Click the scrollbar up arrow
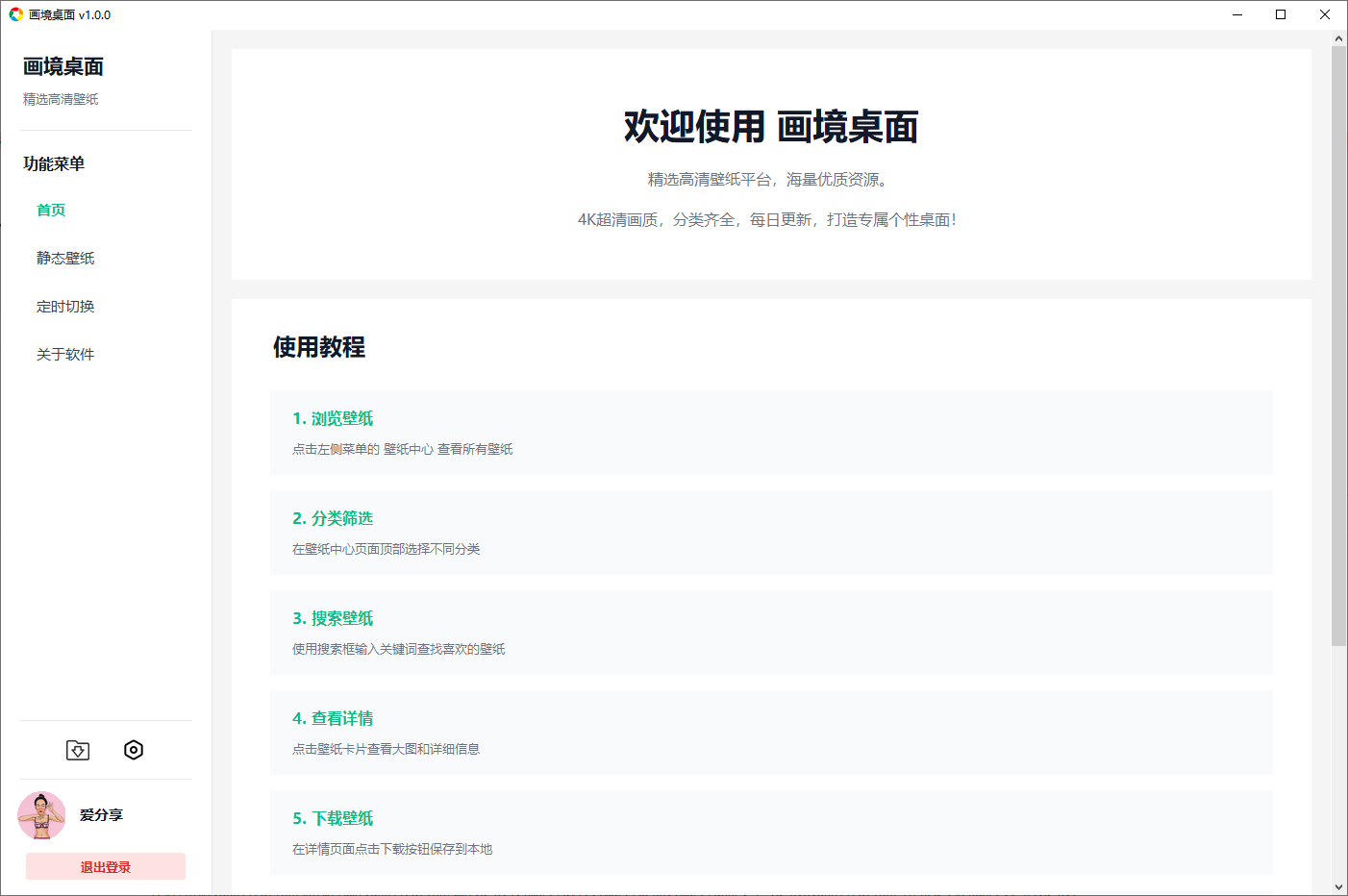Image resolution: width=1348 pixels, height=896 pixels. (1338, 38)
